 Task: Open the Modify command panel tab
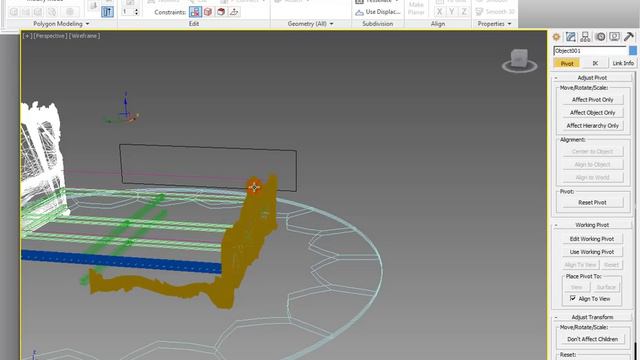(571, 37)
